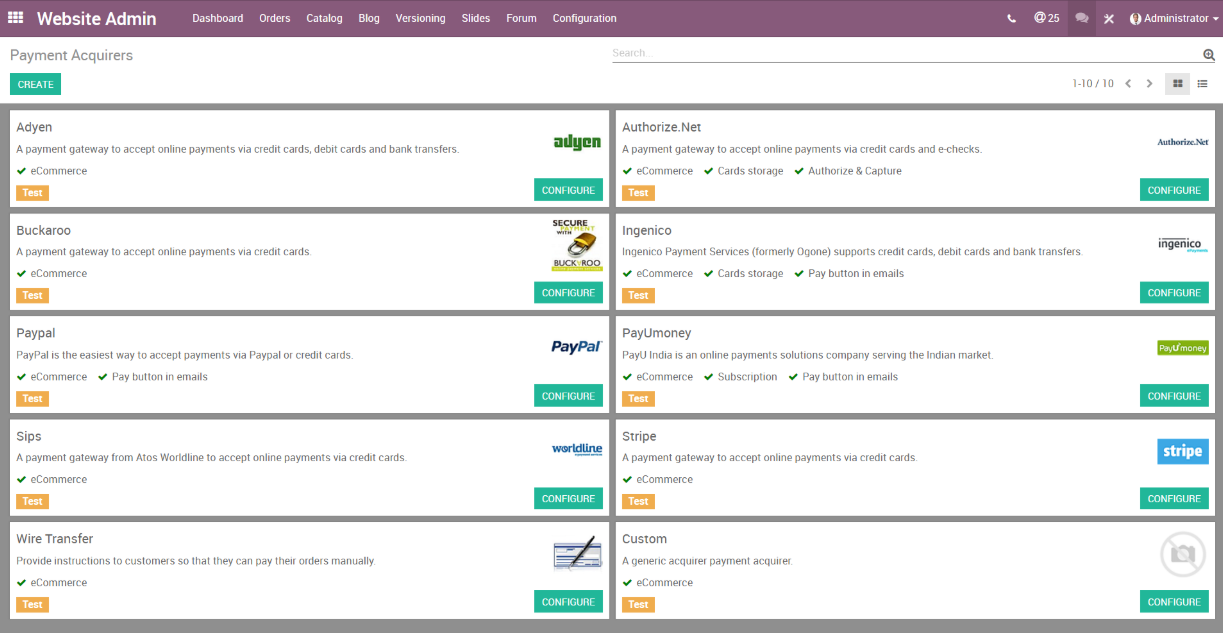Open the Configuration menu
Screen dimensions: 1223x633
coord(584,17)
